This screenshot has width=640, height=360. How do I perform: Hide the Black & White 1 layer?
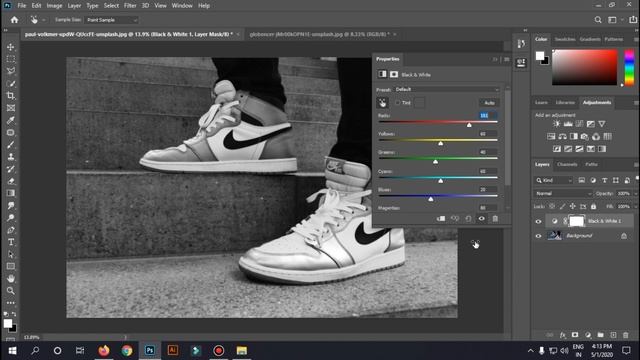(x=538, y=221)
